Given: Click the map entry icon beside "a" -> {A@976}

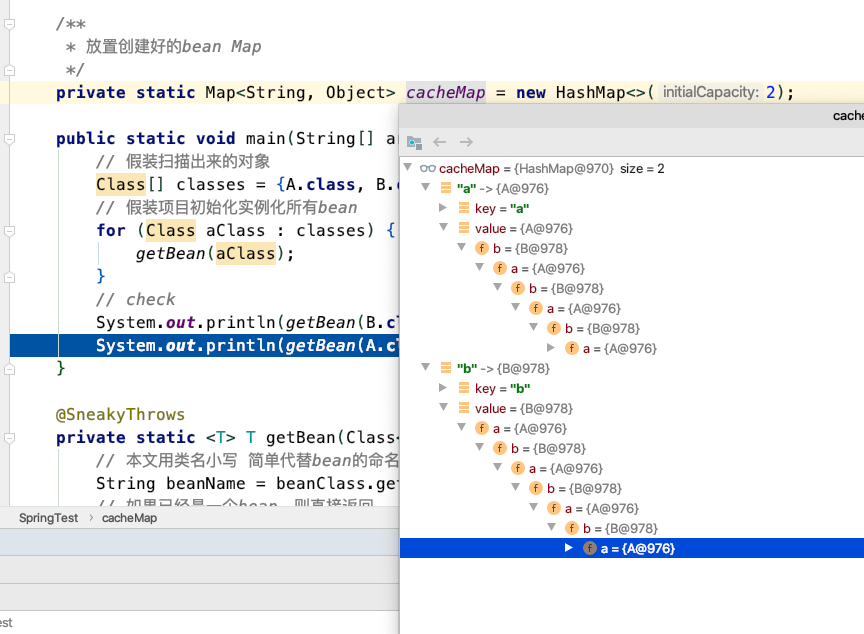Looking at the screenshot, I should (445, 188).
